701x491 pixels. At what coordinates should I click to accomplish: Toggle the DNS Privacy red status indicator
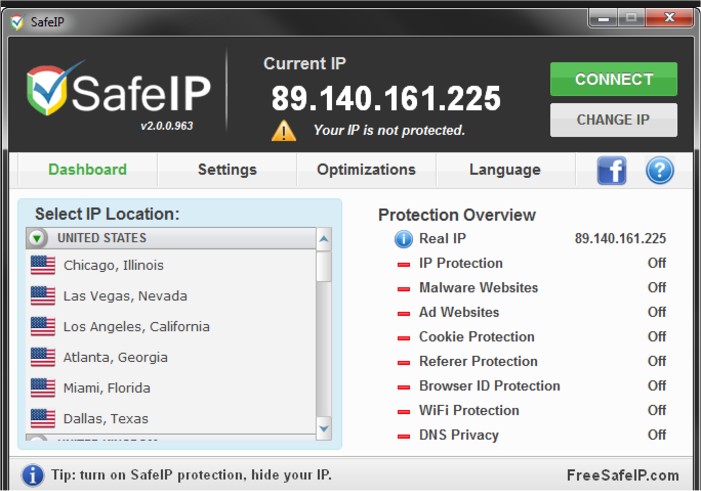(x=403, y=436)
